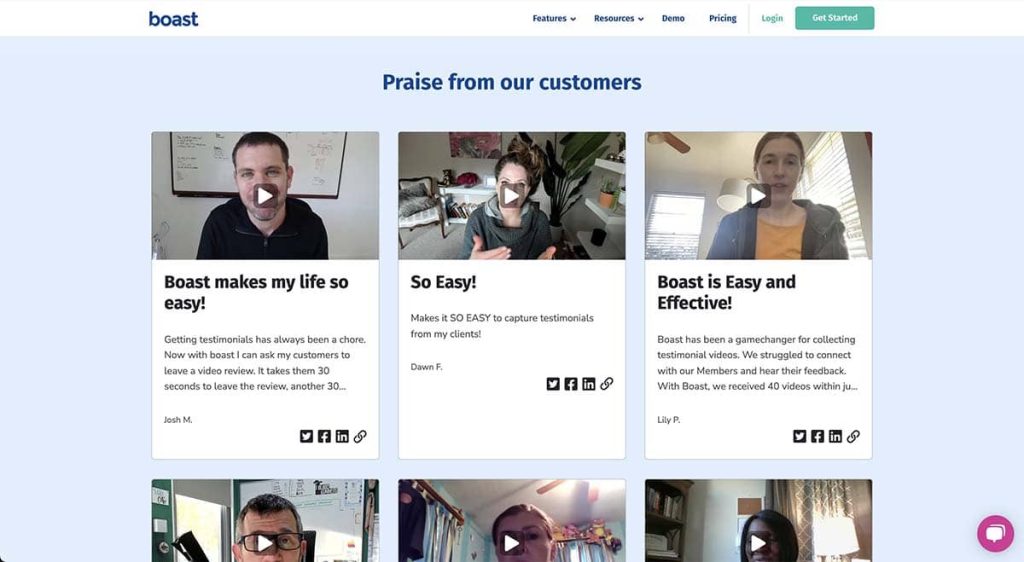This screenshot has width=1024, height=562.
Task: Copy link to Dawn F.'s review
Action: (x=607, y=384)
